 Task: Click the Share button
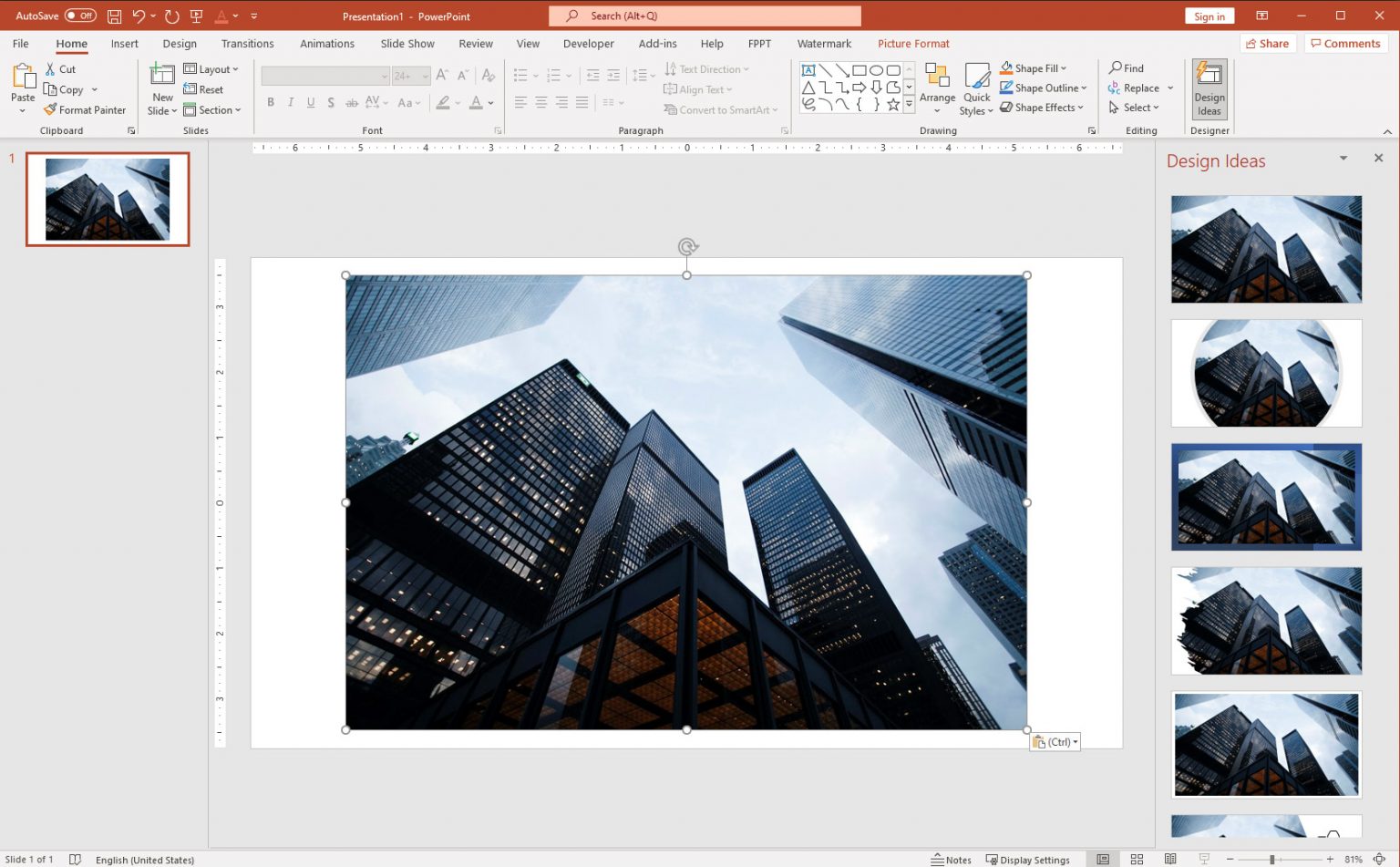click(x=1267, y=43)
